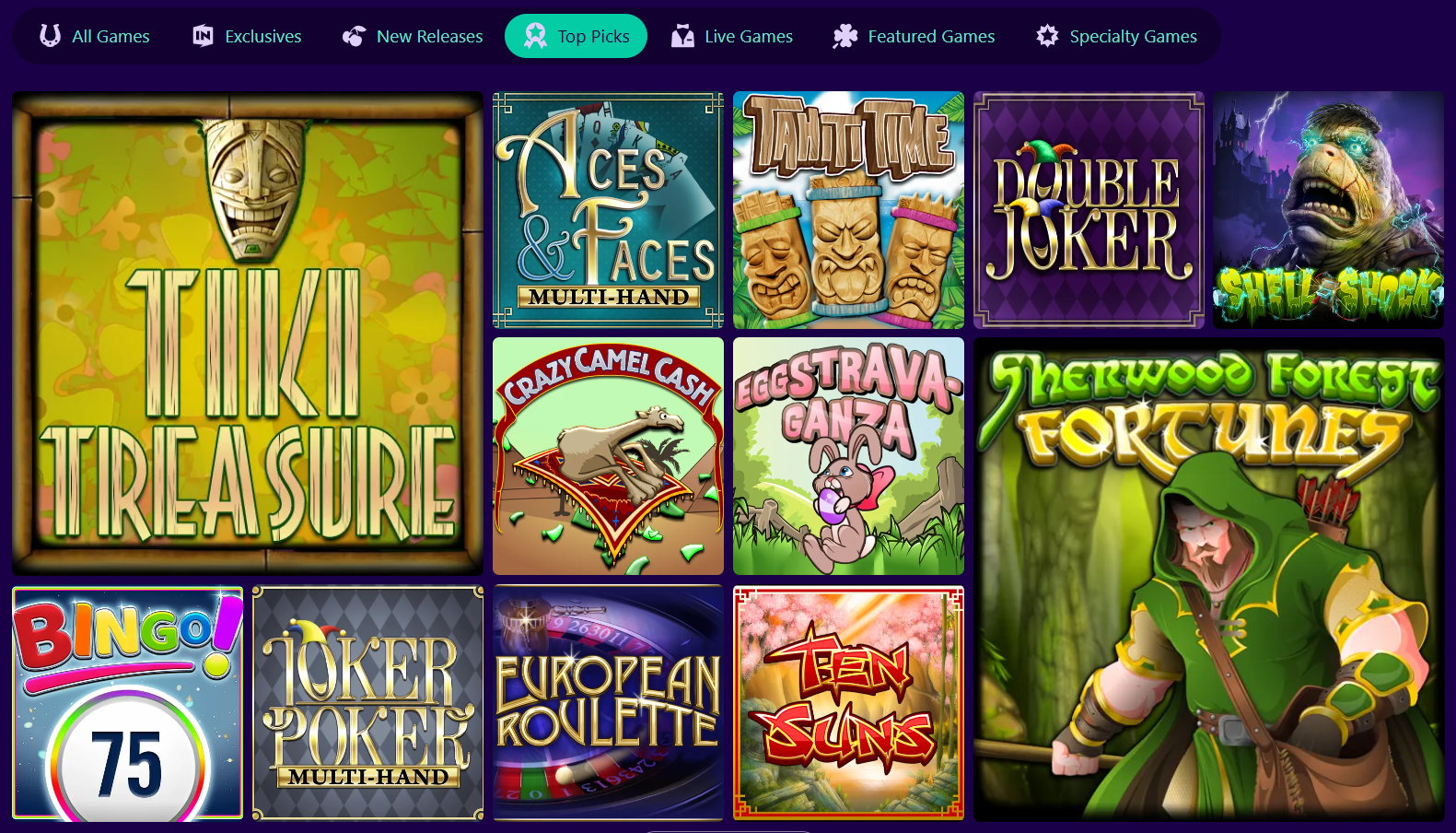The height and width of the screenshot is (833, 1456).
Task: Switch to the New Releases tab
Action: pos(413,36)
